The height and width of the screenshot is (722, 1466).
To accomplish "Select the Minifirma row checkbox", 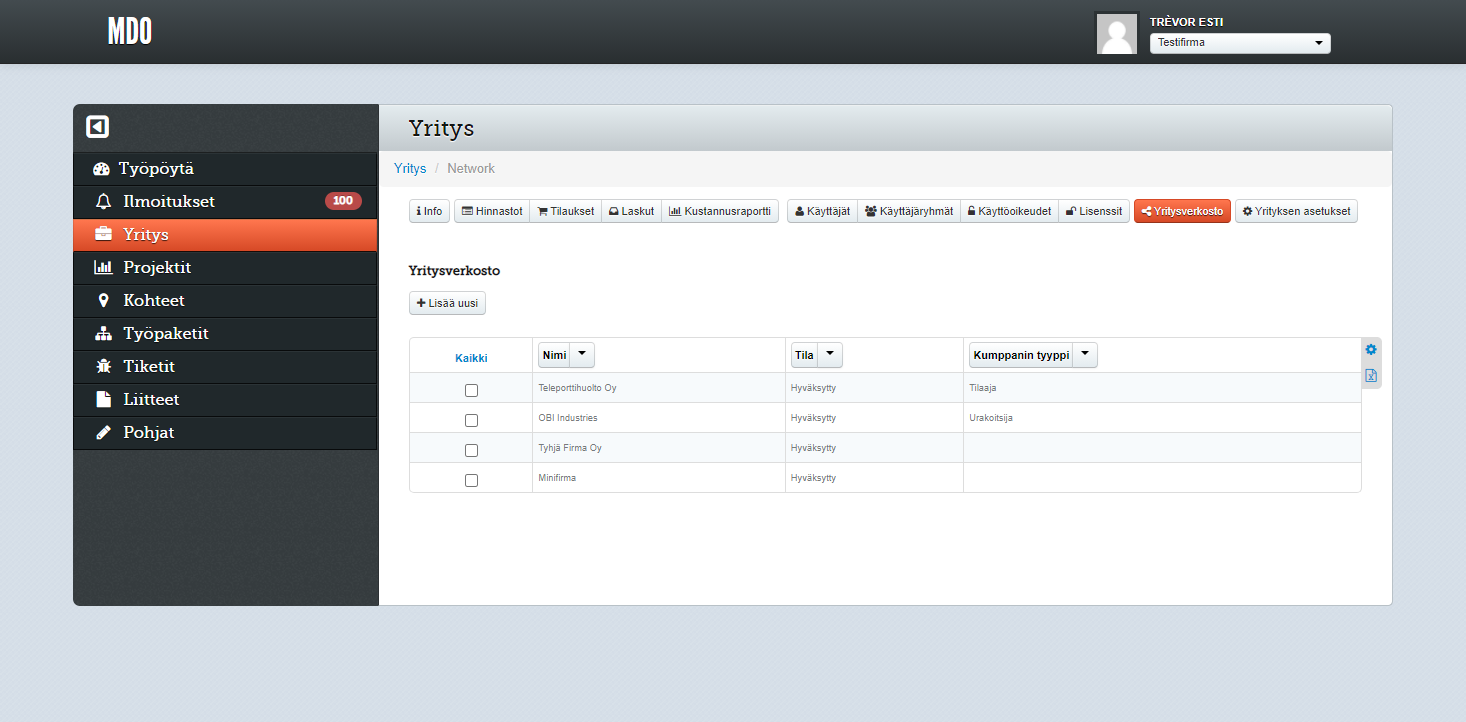I will point(472,480).
